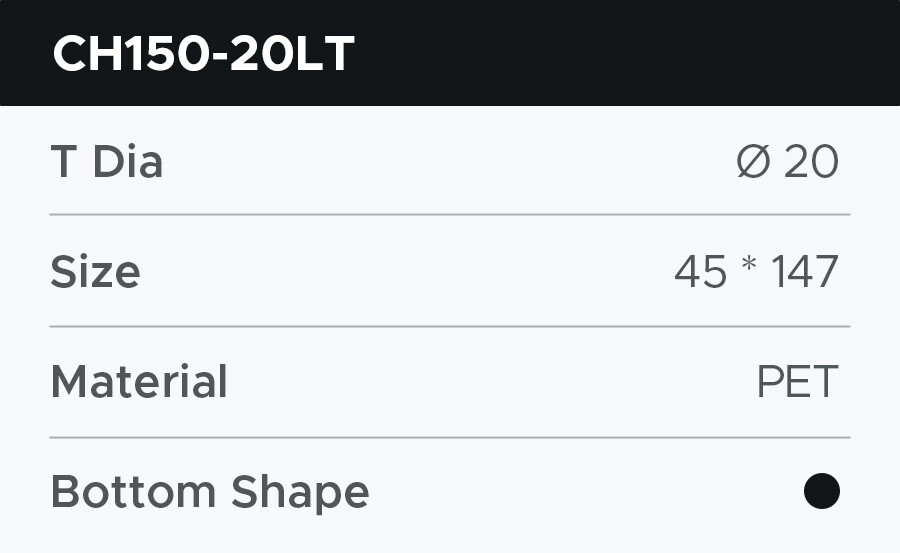Select the Size row label

tap(95, 272)
